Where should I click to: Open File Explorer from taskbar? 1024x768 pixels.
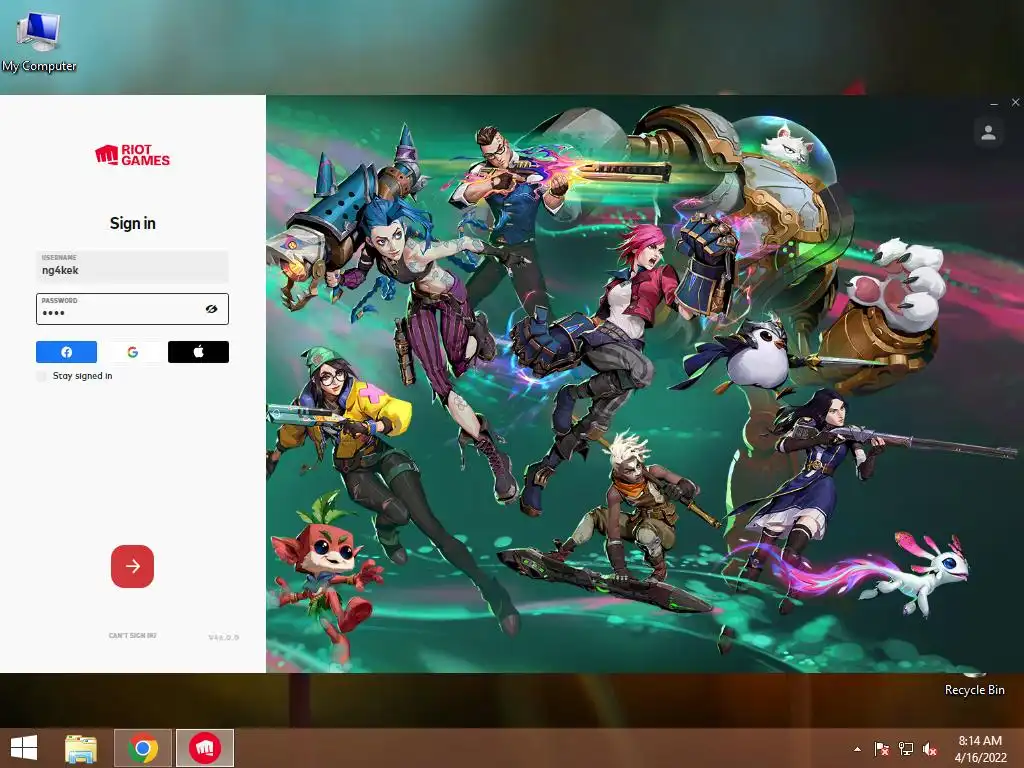pyautogui.click(x=81, y=748)
